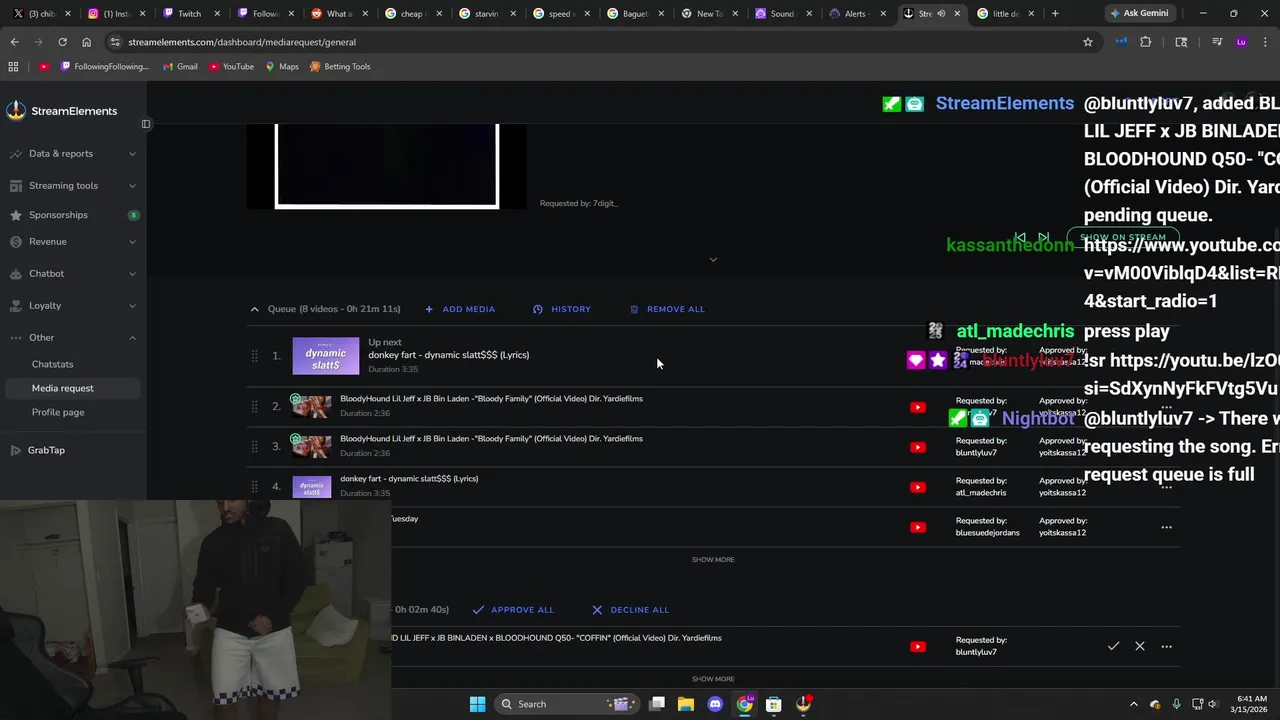Viewport: 1280px width, 720px height.
Task: Click the GrabTap play icon
Action: coord(16,450)
